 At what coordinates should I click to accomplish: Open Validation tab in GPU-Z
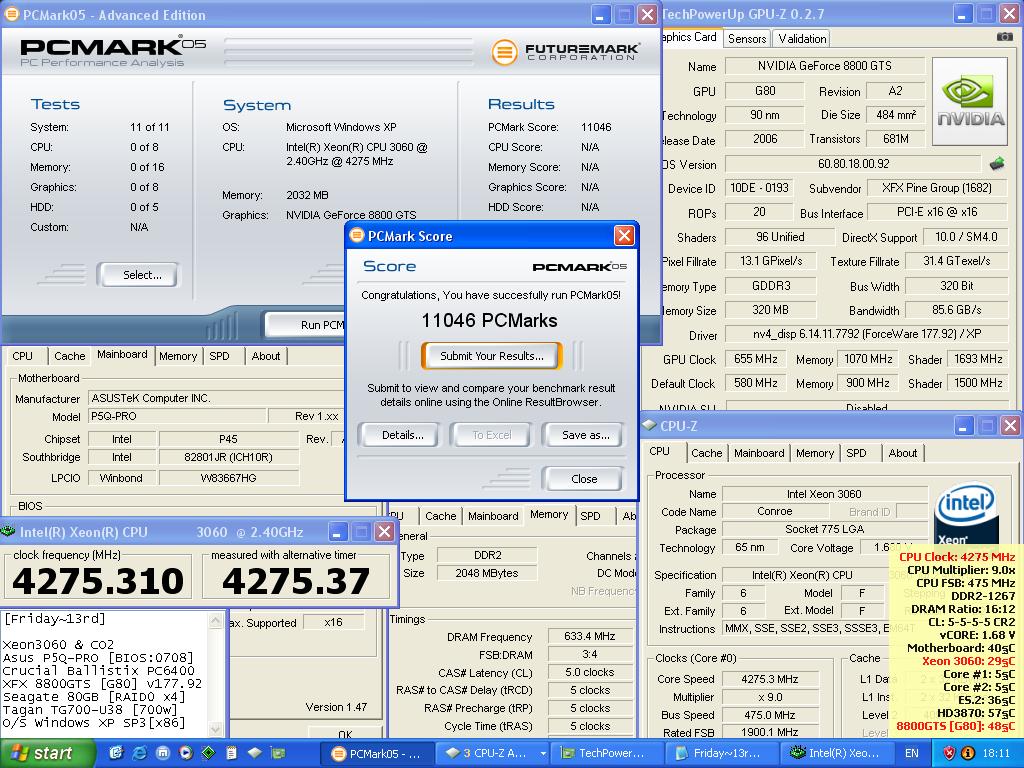[802, 39]
